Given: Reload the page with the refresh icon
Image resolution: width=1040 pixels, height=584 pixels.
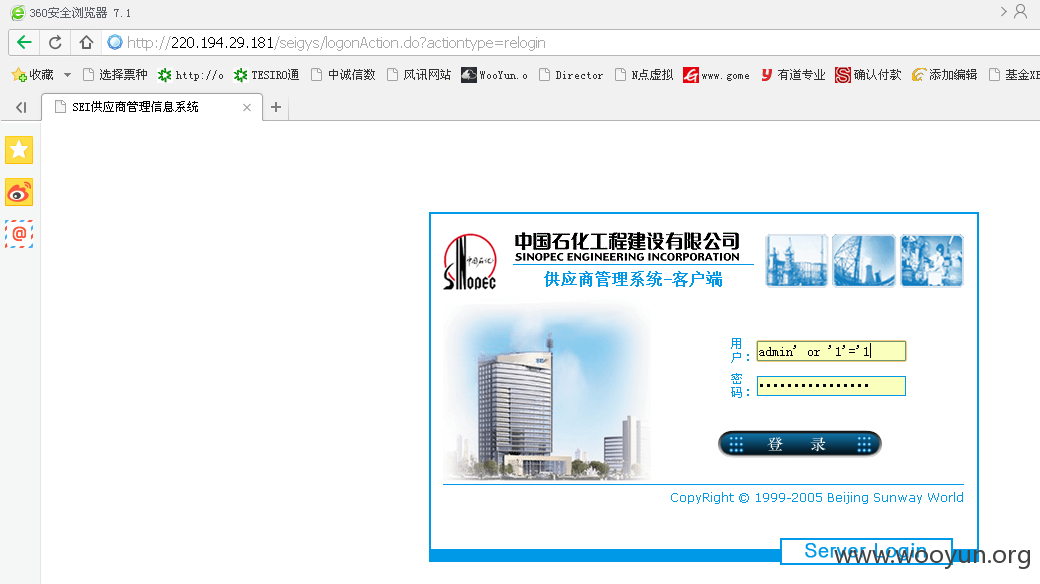Looking at the screenshot, I should point(55,42).
